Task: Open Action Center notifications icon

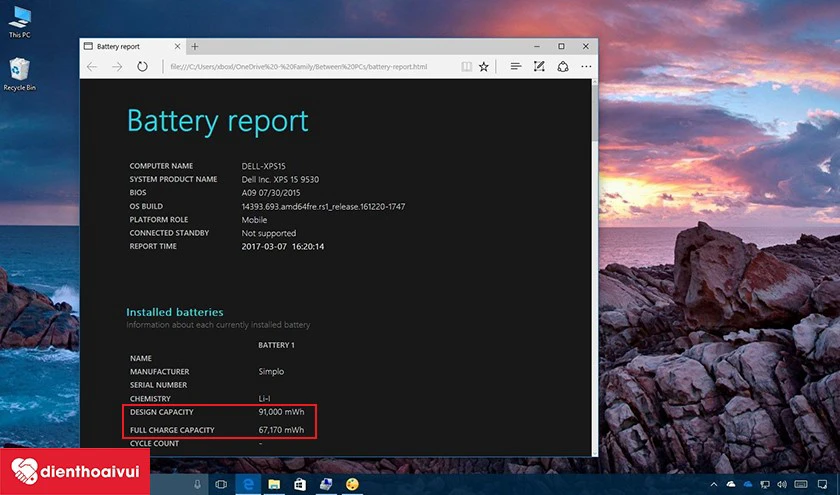Action: (x=822, y=485)
